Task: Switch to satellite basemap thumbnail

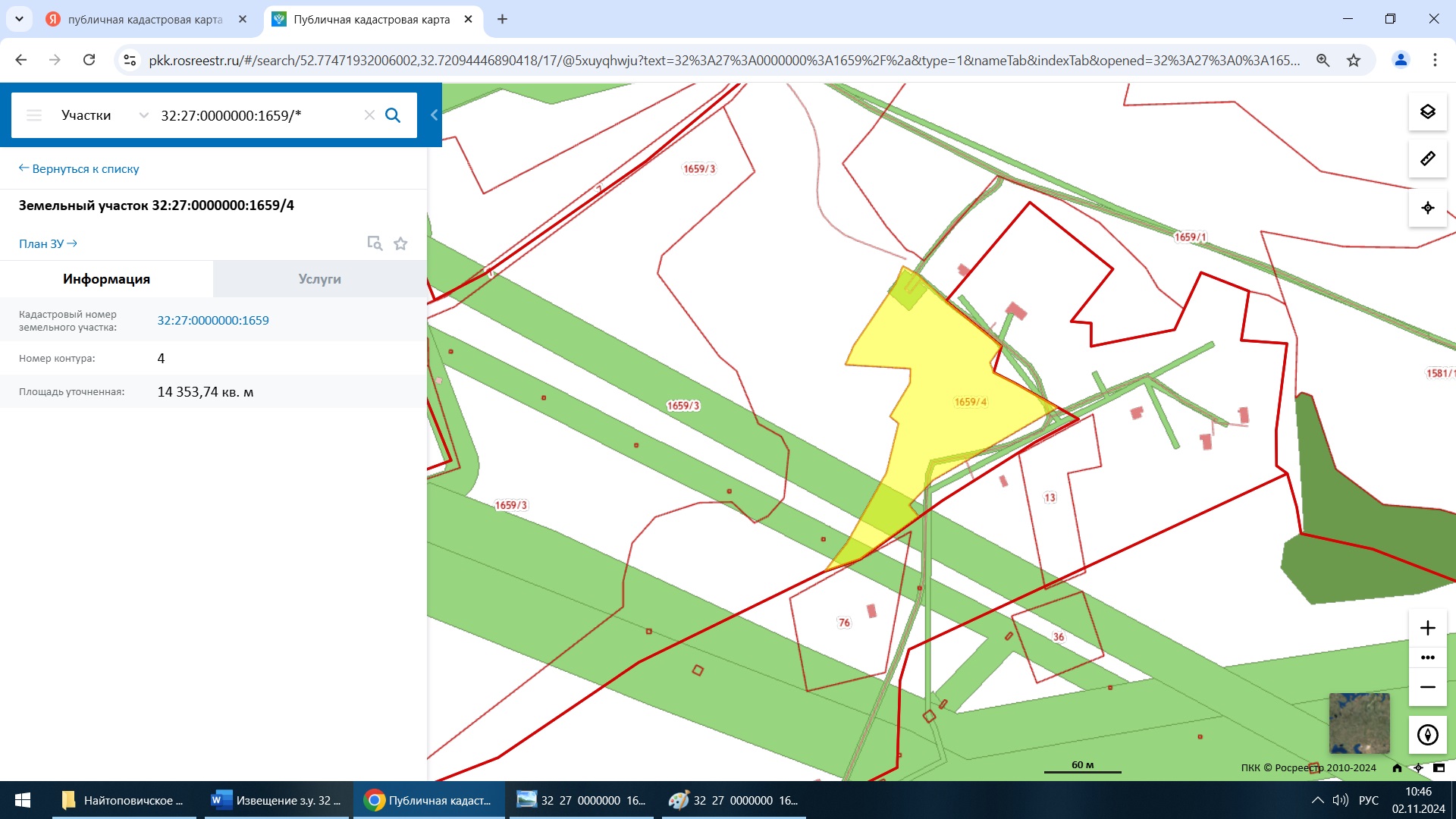Action: coord(1359,723)
